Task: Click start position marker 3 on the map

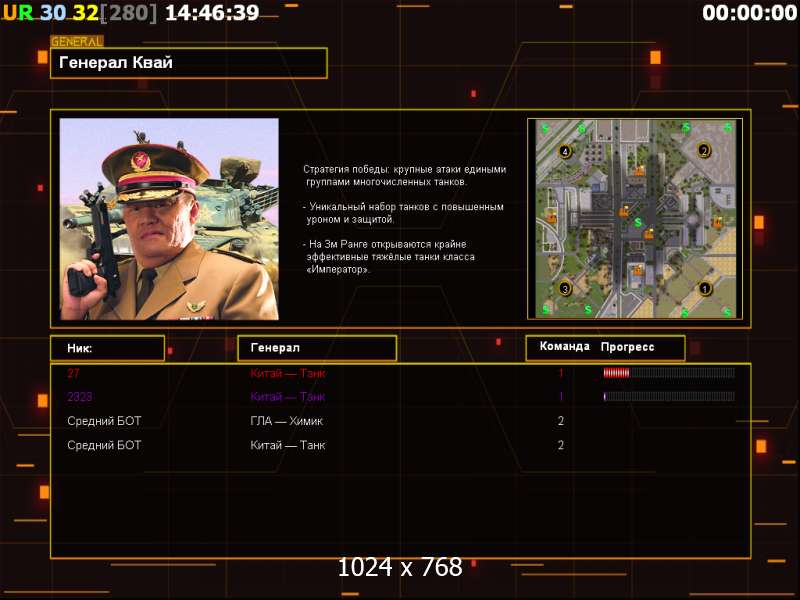Action: (565, 289)
